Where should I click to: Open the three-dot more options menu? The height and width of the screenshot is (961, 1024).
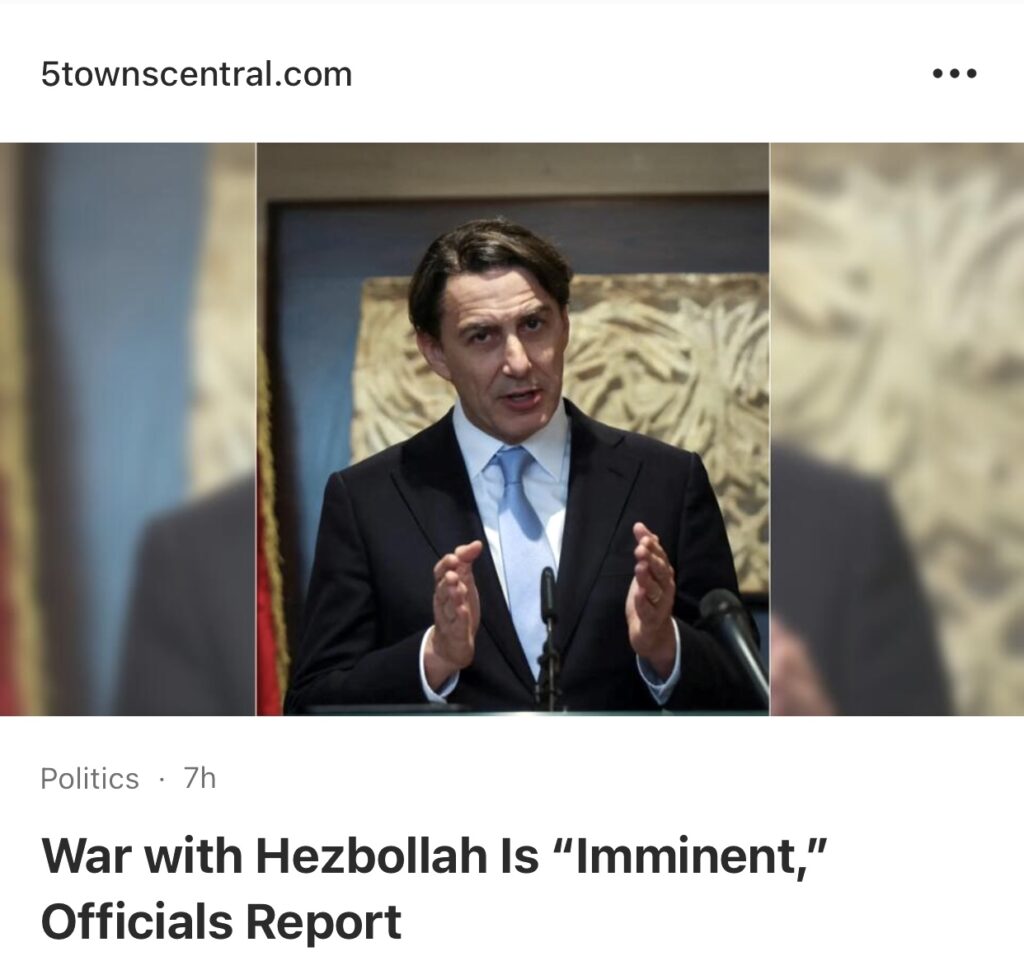[x=954, y=73]
